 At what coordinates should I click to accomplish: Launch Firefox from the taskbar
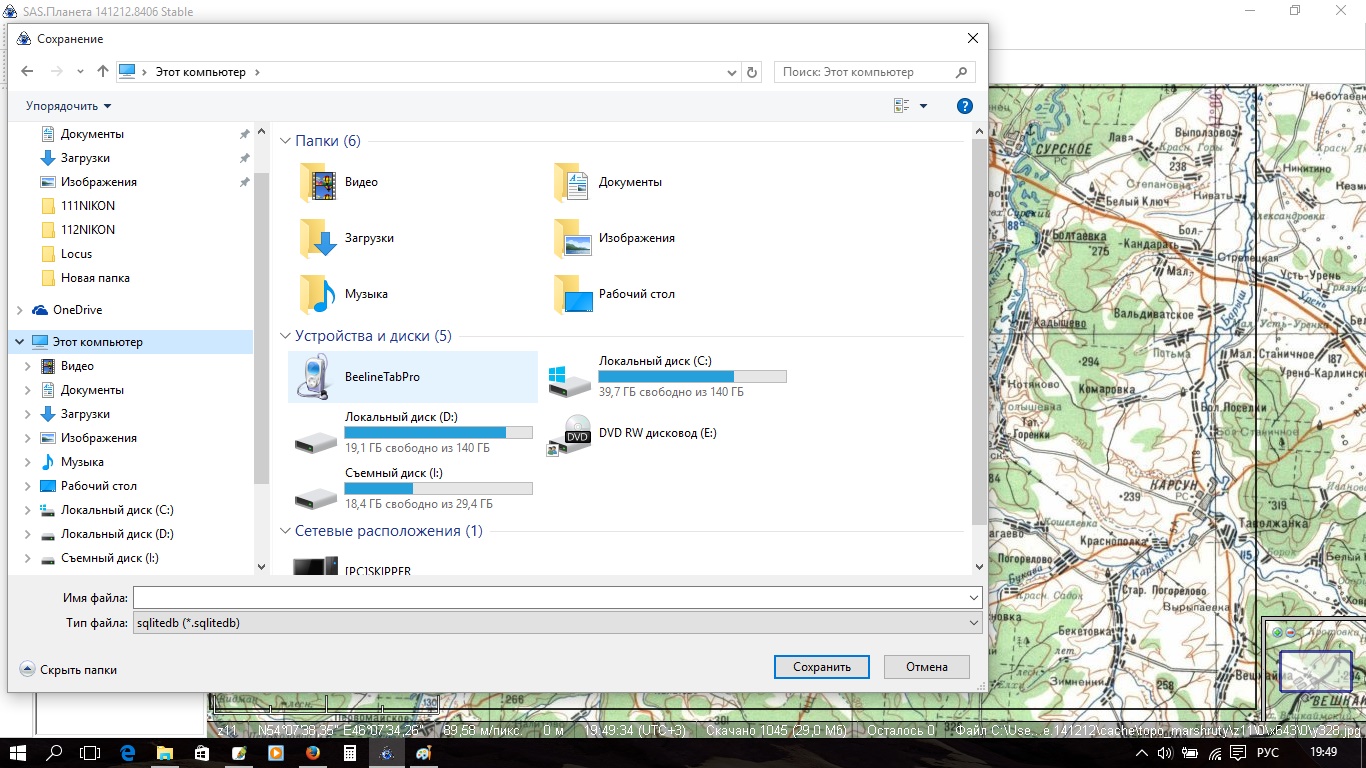coord(313,753)
